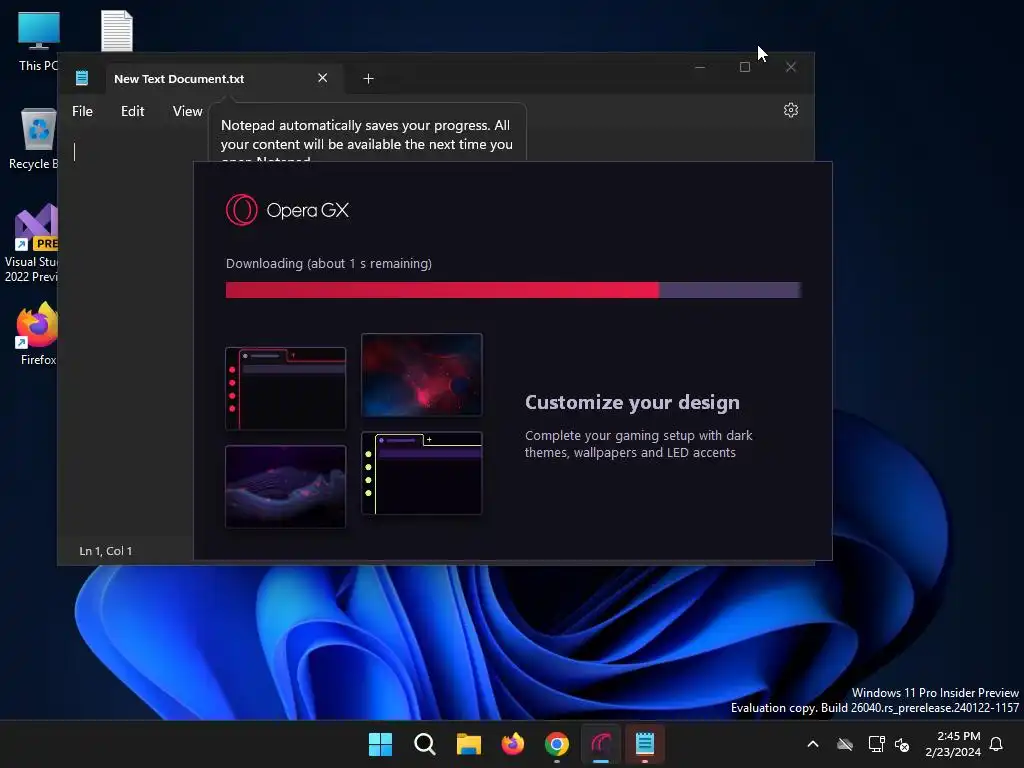Open the notifications bell
This screenshot has width=1024, height=768.
point(996,744)
